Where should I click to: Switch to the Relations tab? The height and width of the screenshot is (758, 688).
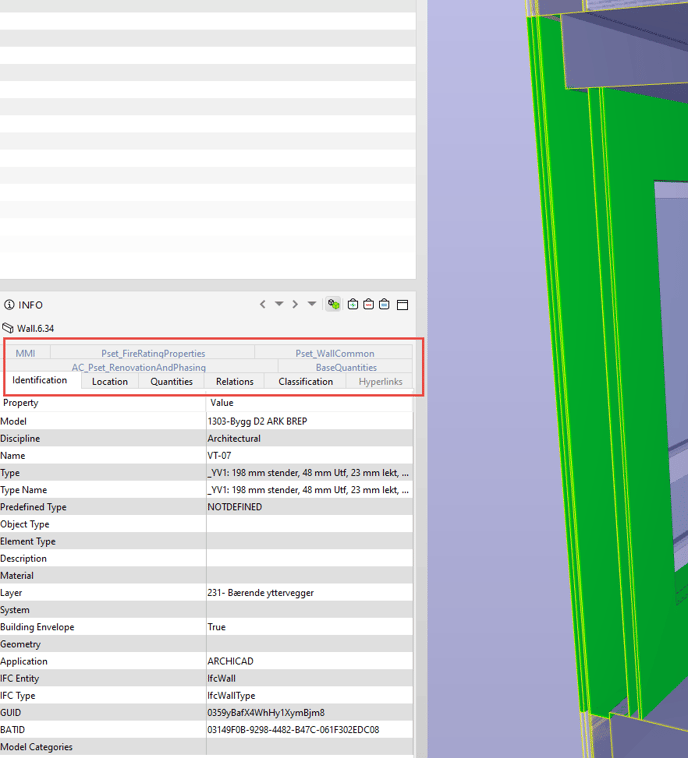click(x=234, y=381)
